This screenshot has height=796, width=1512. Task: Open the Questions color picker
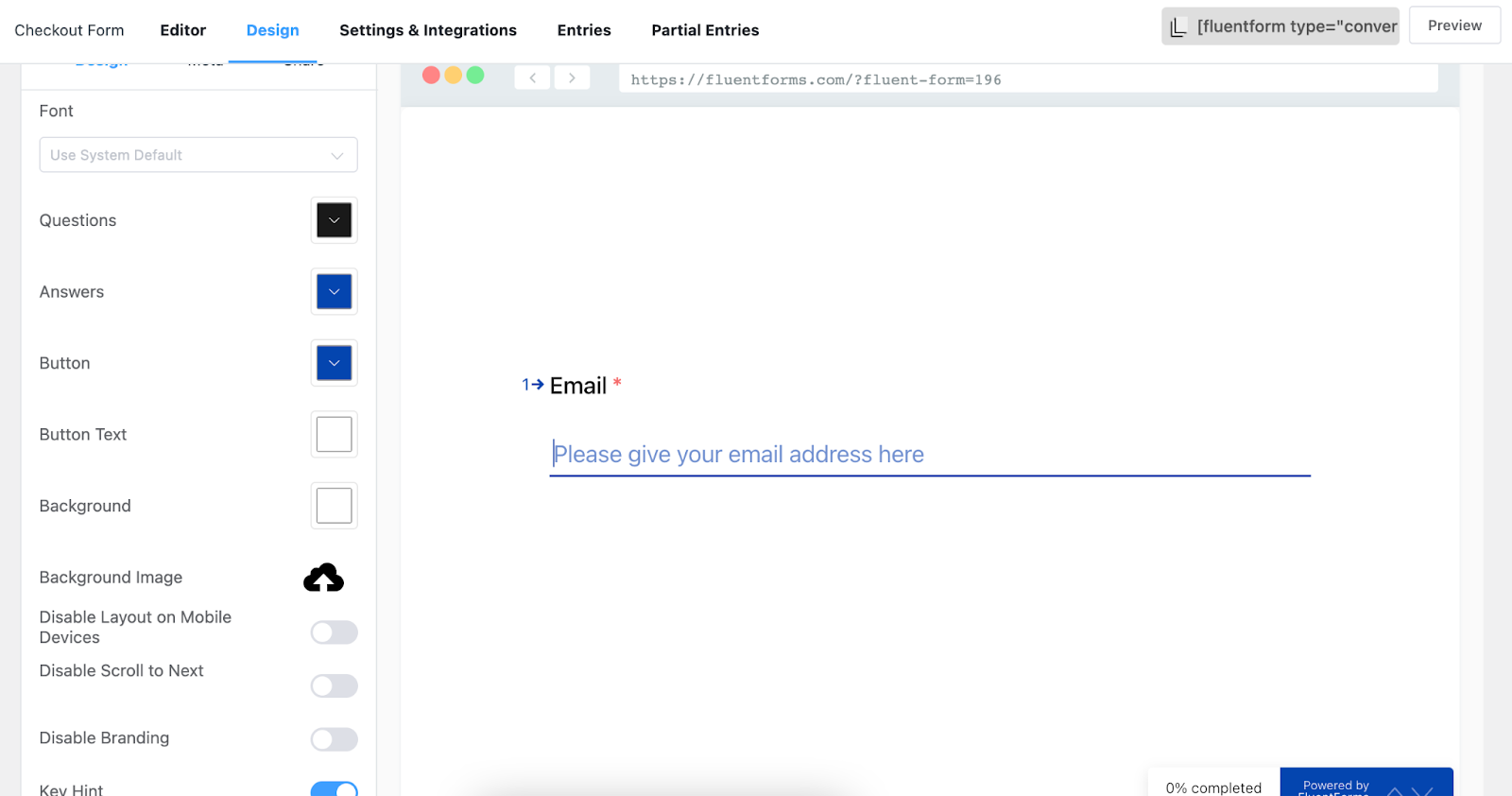point(335,220)
